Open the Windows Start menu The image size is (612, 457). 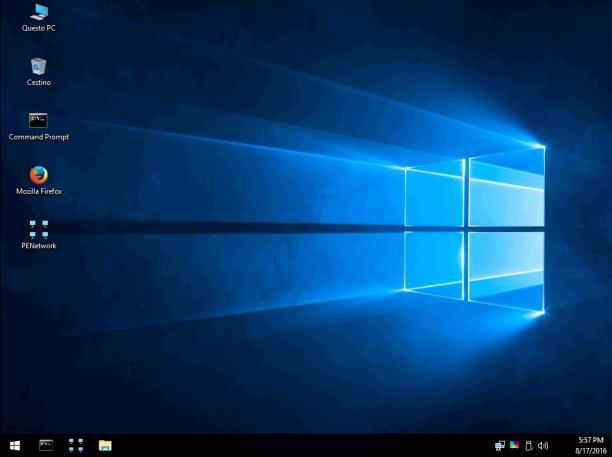[15, 445]
